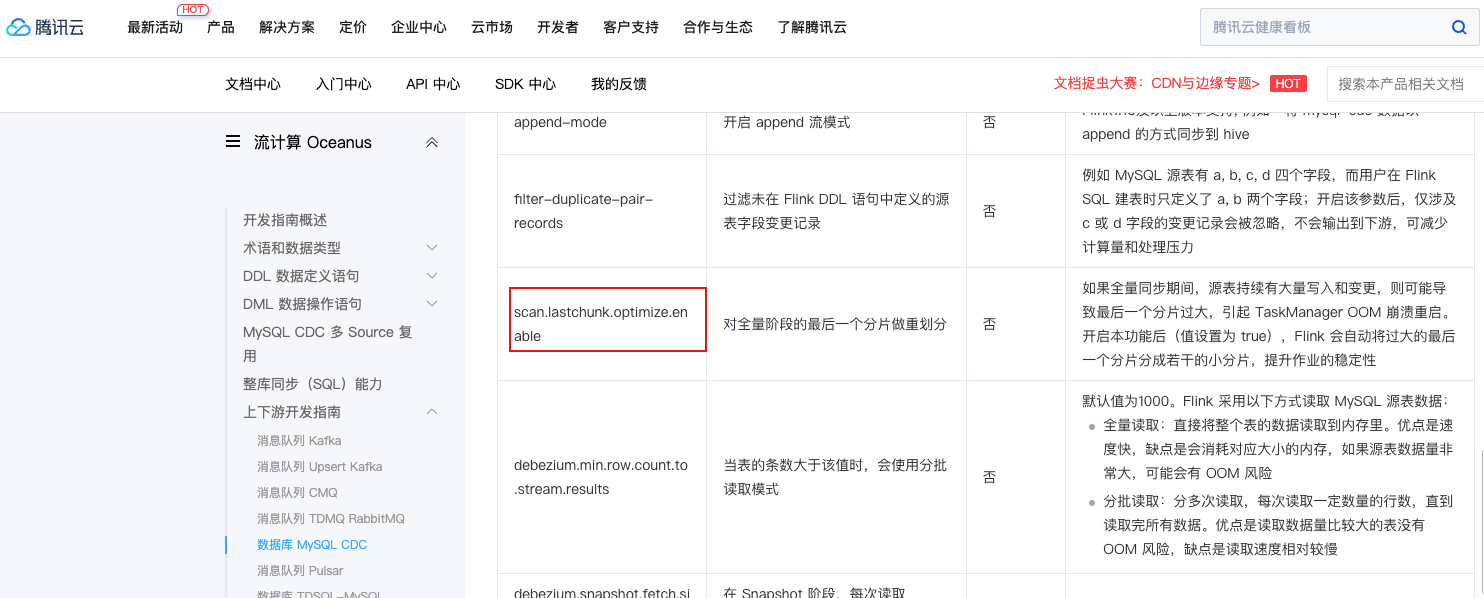Click the hamburger menu icon beside 流计算 Oceanus
The image size is (1484, 598).
coord(233,142)
